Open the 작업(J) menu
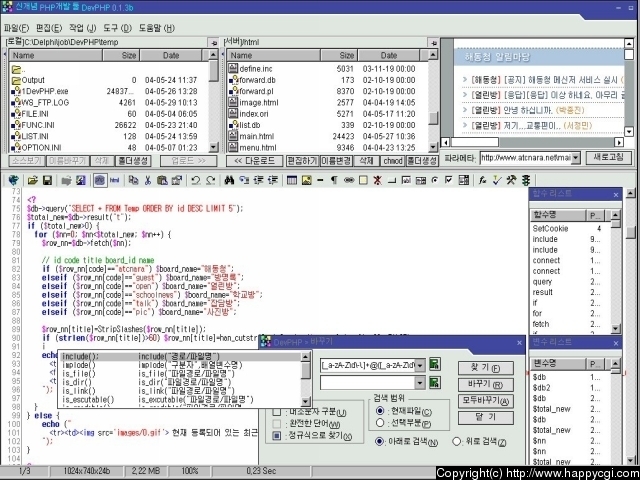Viewport: 640px width, 480px height. coord(82,28)
